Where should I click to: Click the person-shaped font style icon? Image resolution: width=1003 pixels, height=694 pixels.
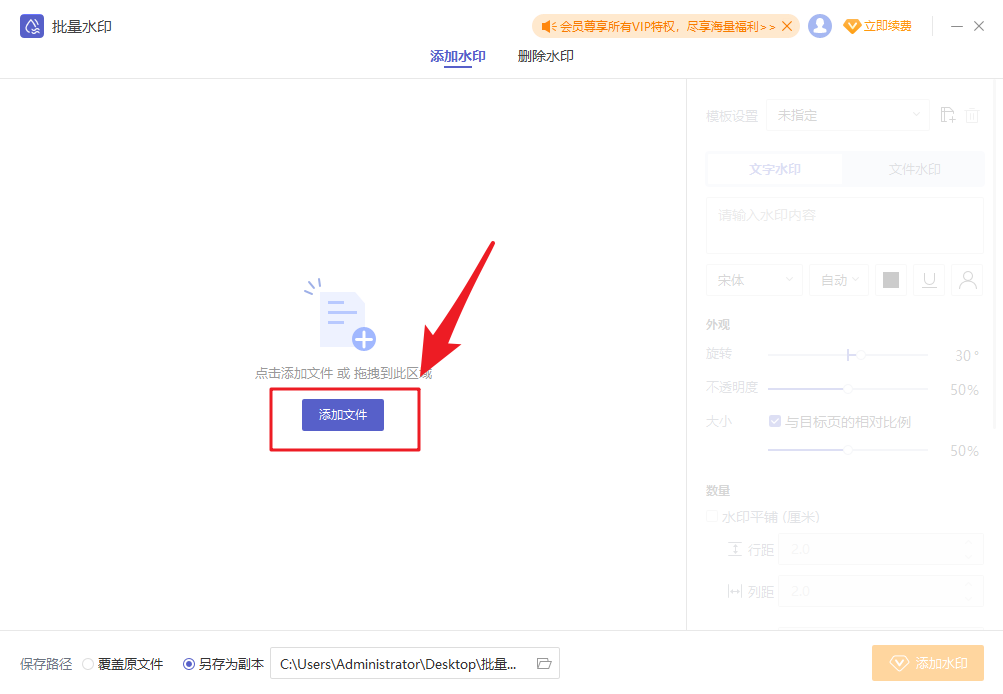[x=966, y=279]
